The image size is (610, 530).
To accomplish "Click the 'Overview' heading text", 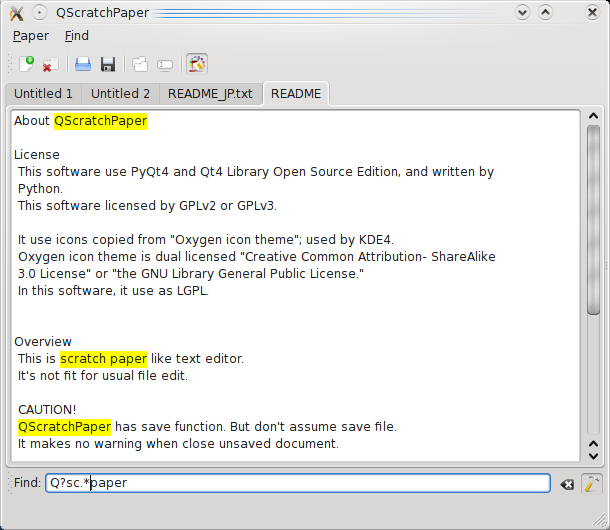I will pos(43,342).
